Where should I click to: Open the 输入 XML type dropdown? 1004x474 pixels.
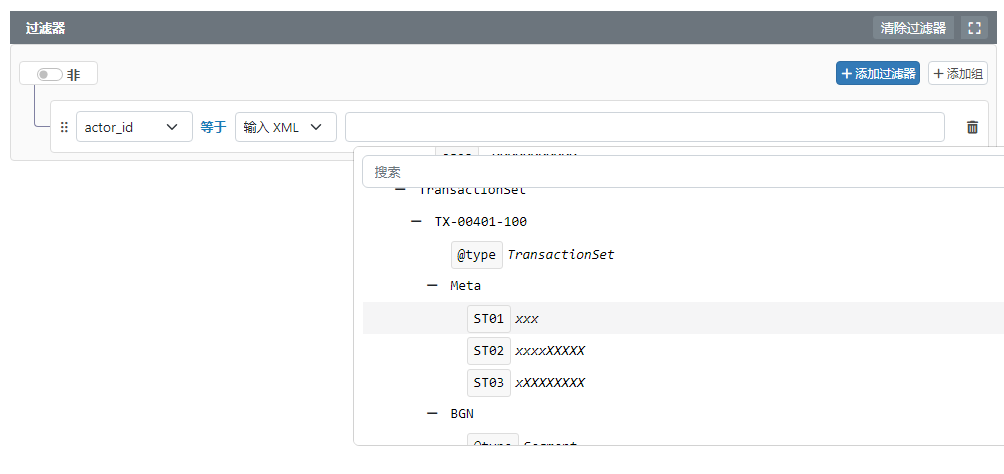point(285,127)
